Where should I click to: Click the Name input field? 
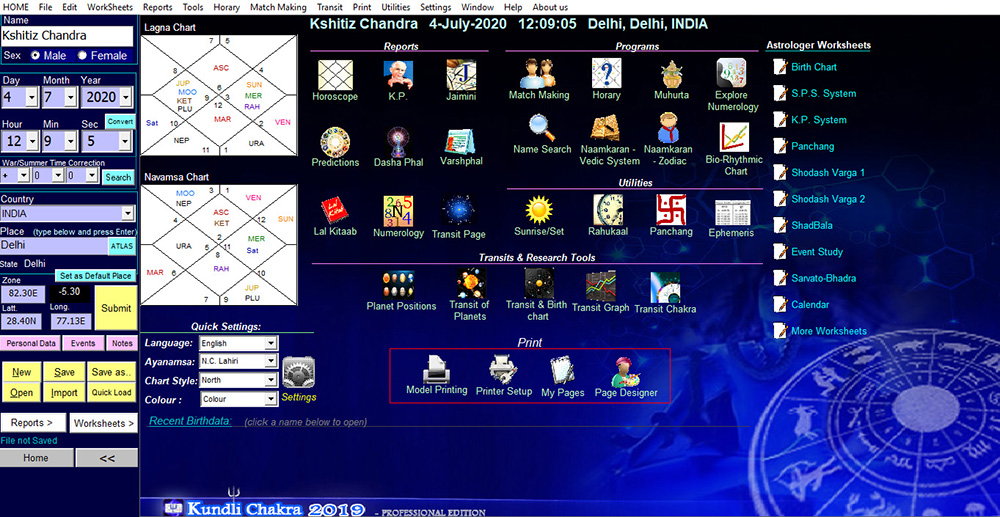tap(67, 36)
